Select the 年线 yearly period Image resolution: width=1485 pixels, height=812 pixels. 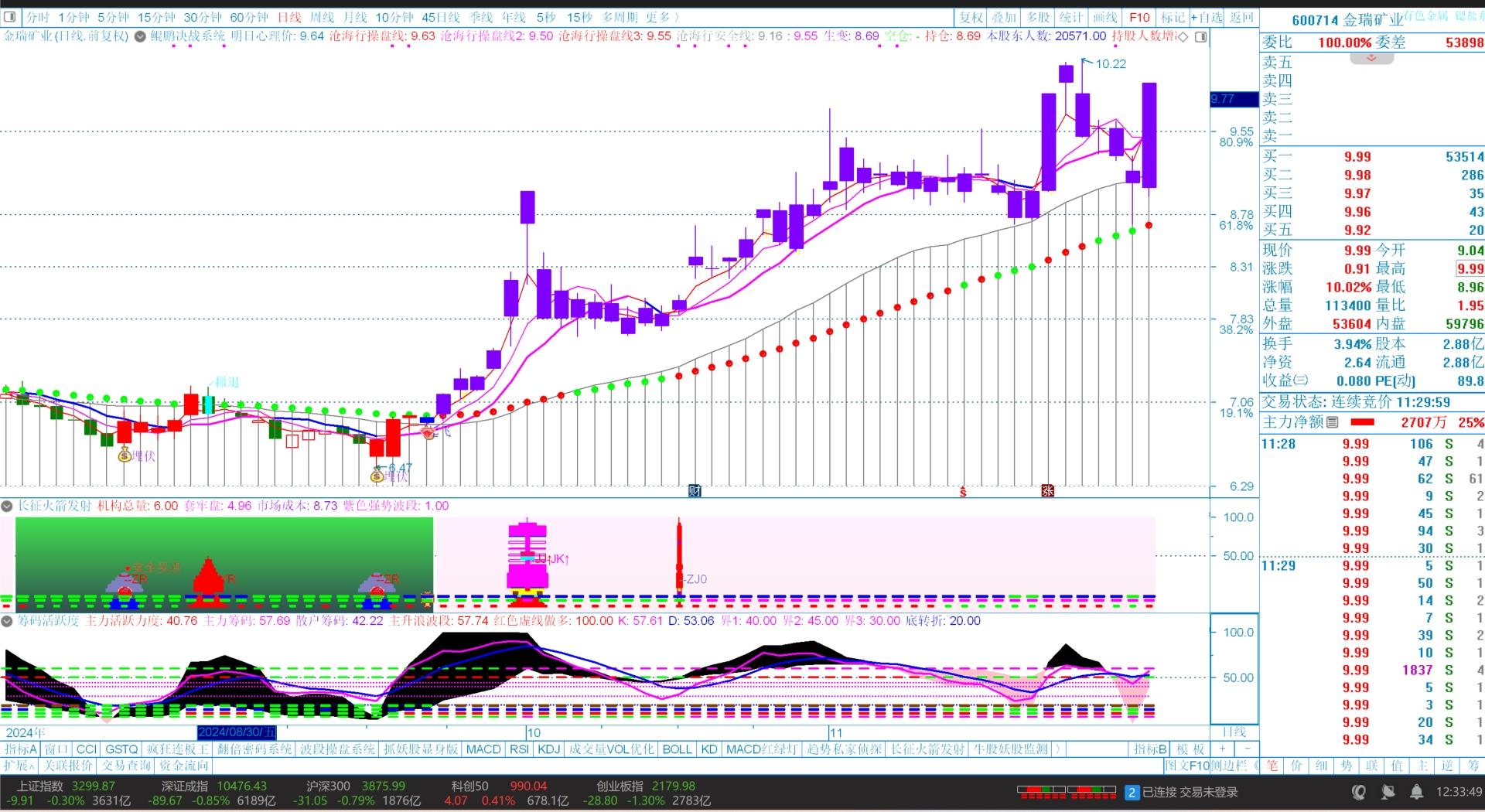[514, 17]
